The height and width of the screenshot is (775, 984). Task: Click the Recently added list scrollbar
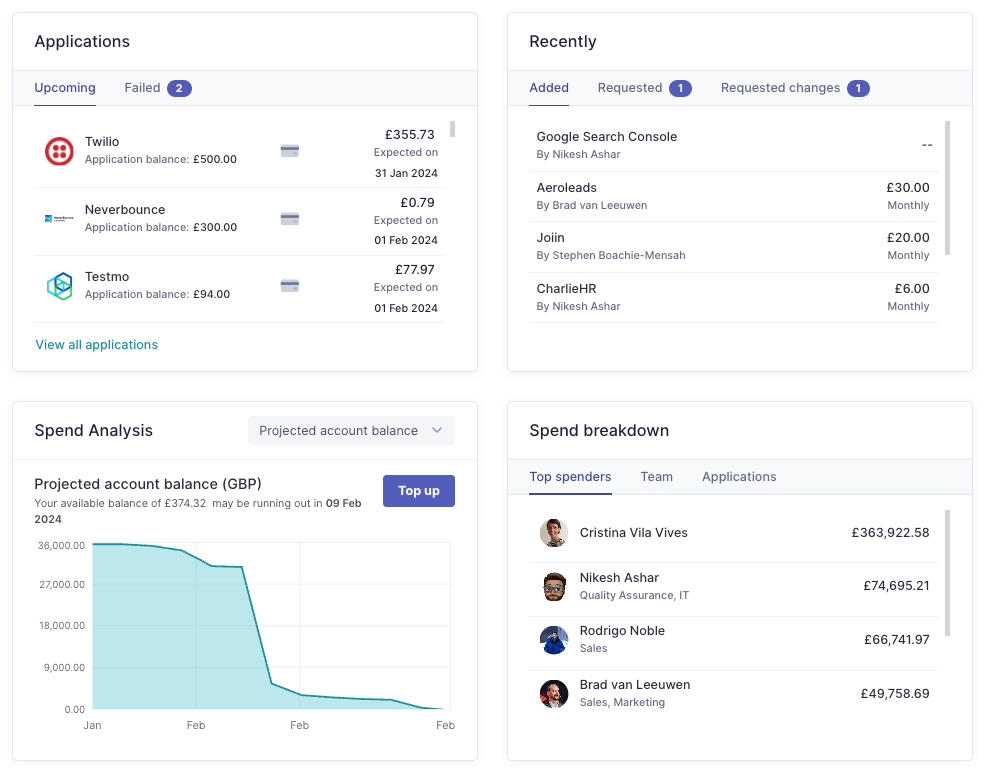pyautogui.click(x=948, y=188)
